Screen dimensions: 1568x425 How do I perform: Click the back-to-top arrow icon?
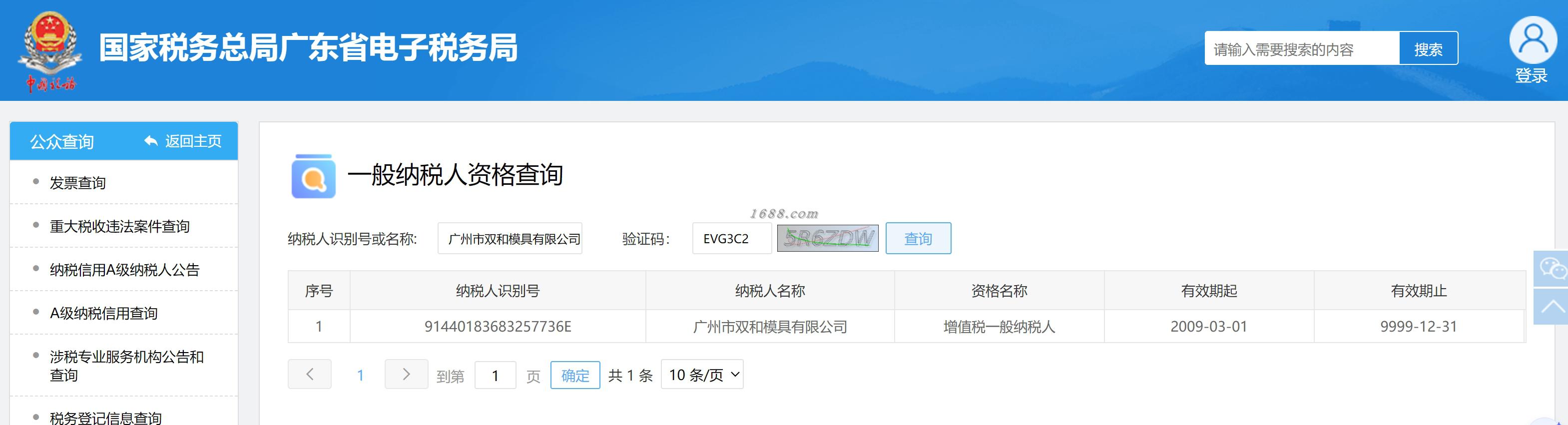1552,306
